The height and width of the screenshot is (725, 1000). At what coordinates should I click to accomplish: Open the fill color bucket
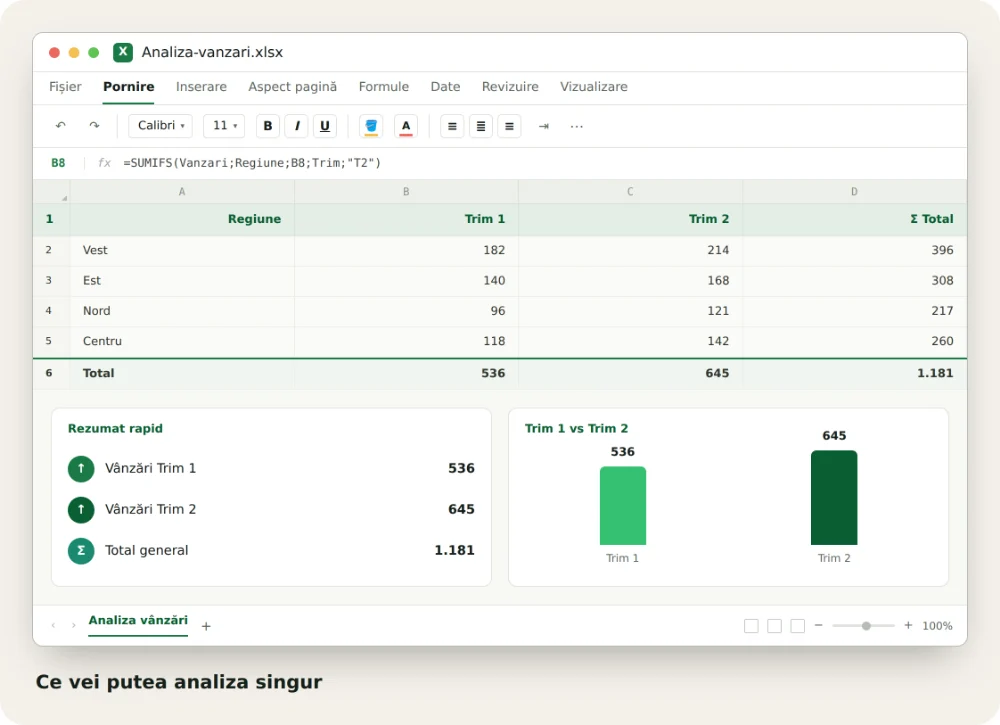(x=371, y=126)
